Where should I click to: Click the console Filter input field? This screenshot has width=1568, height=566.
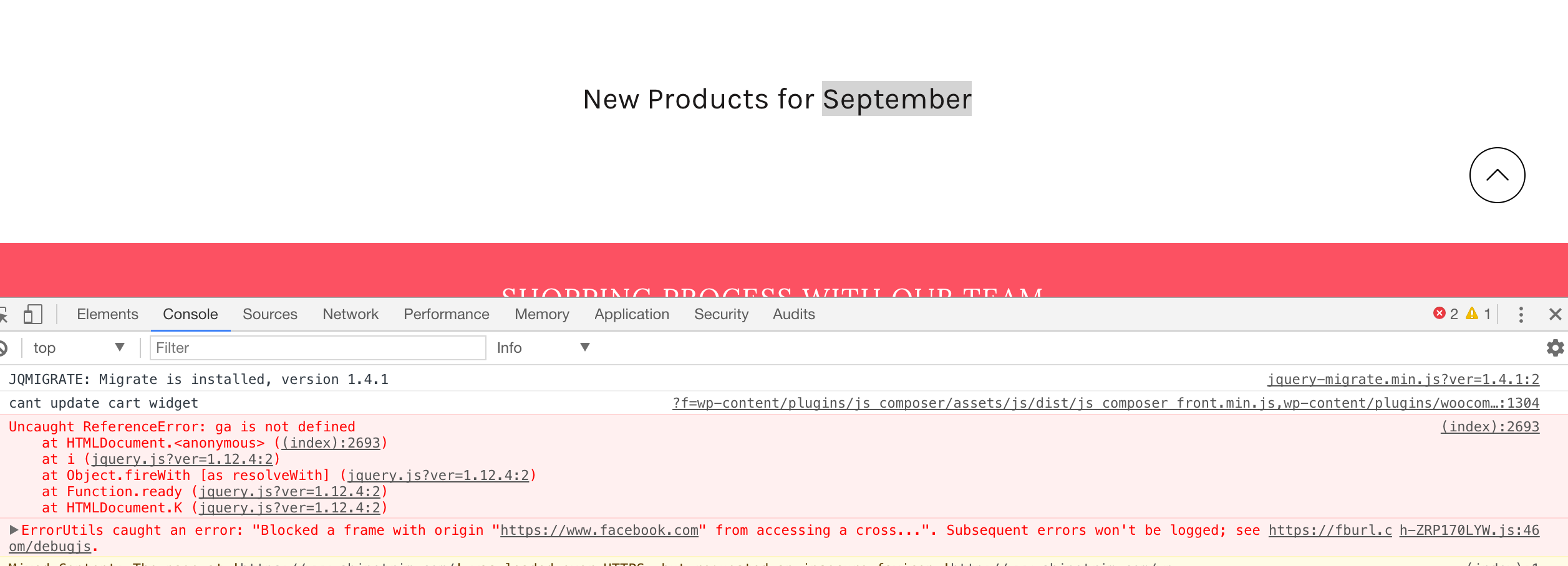[317, 348]
